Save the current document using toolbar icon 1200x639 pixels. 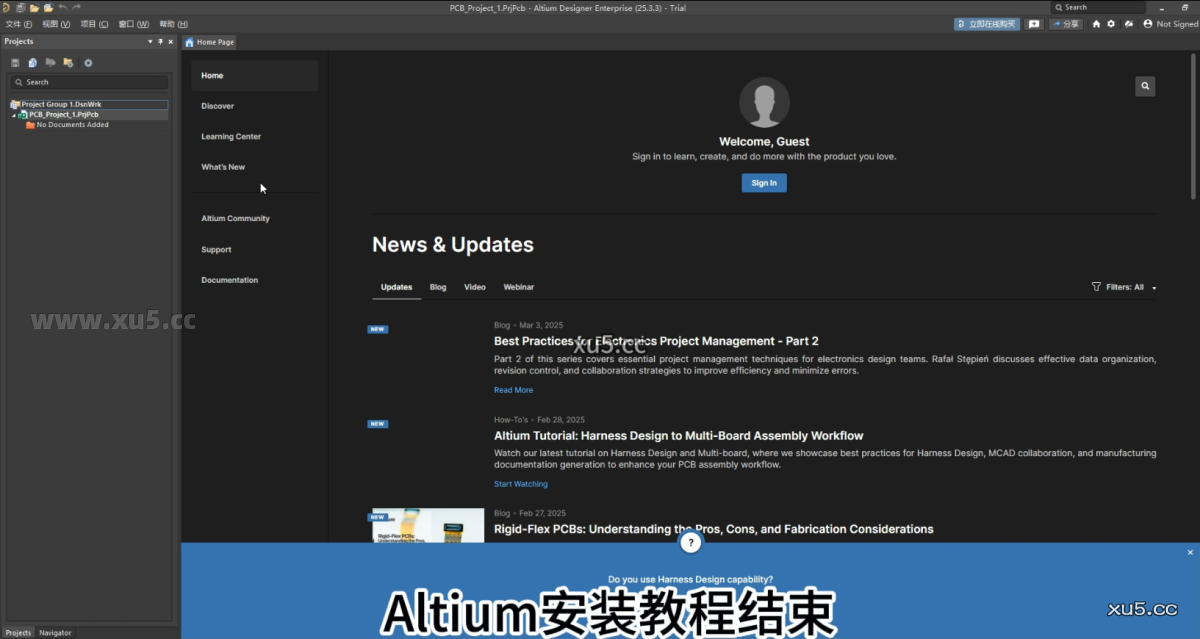click(x=21, y=7)
